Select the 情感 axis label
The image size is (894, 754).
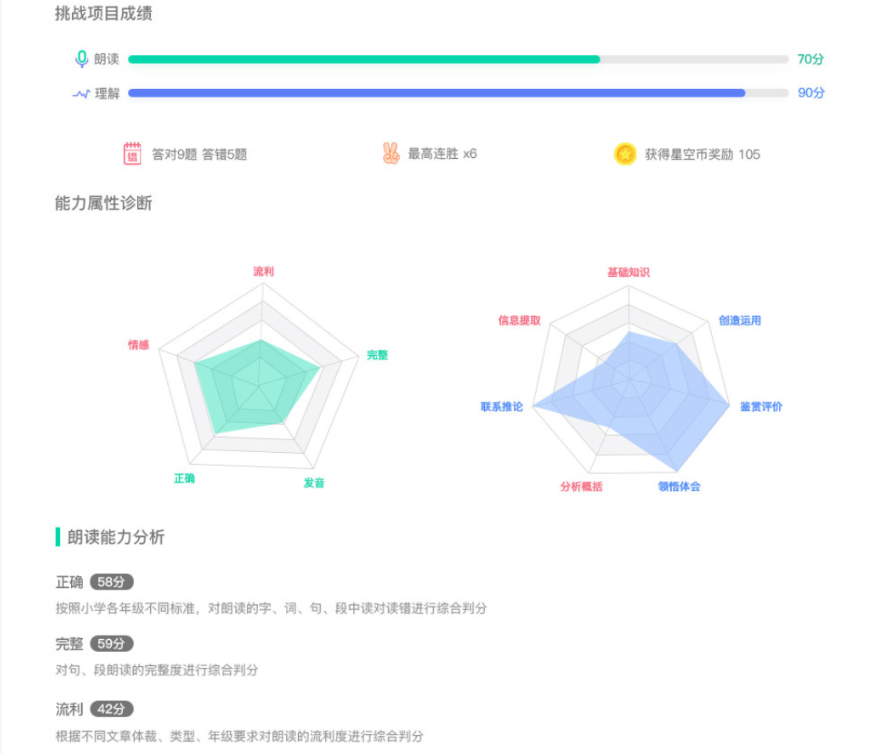[x=138, y=344]
